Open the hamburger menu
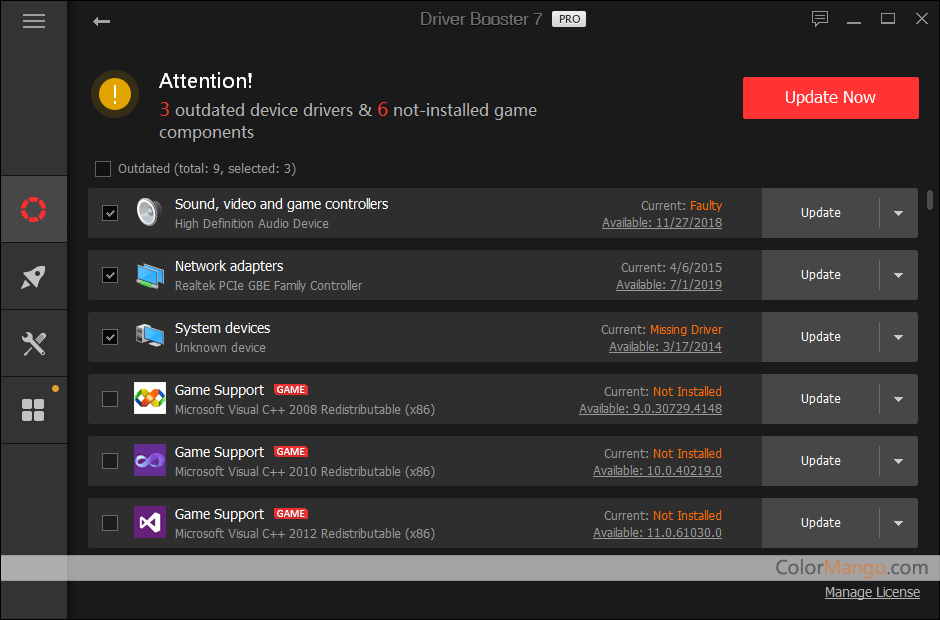The height and width of the screenshot is (620, 940). 34,22
